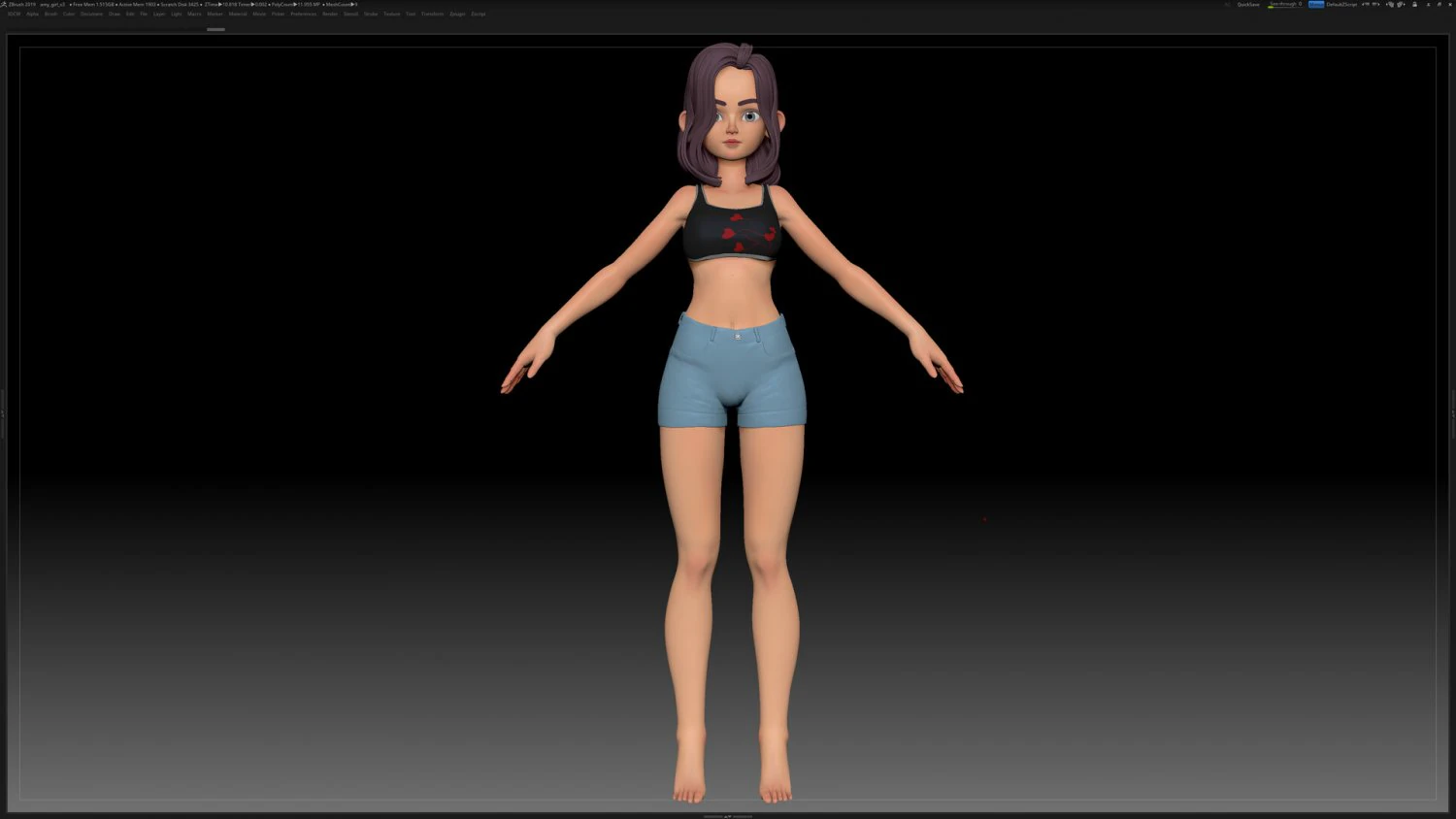The image size is (1456, 819).
Task: Open the Texture menu
Action: pyautogui.click(x=391, y=14)
